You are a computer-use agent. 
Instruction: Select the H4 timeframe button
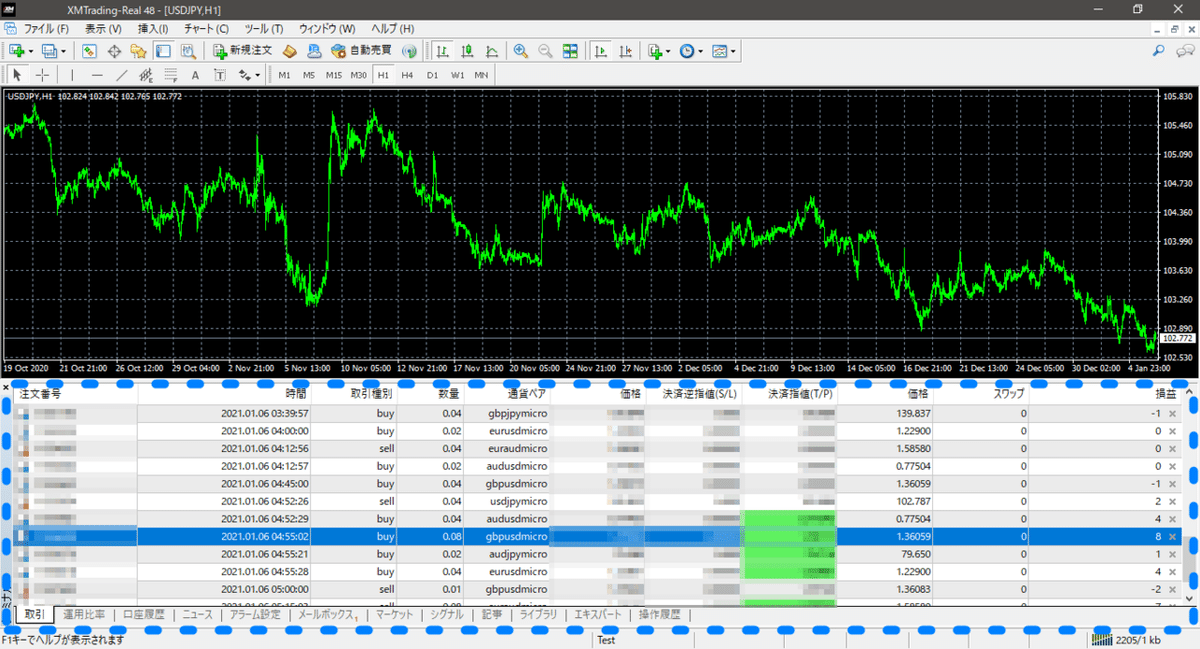coord(407,75)
